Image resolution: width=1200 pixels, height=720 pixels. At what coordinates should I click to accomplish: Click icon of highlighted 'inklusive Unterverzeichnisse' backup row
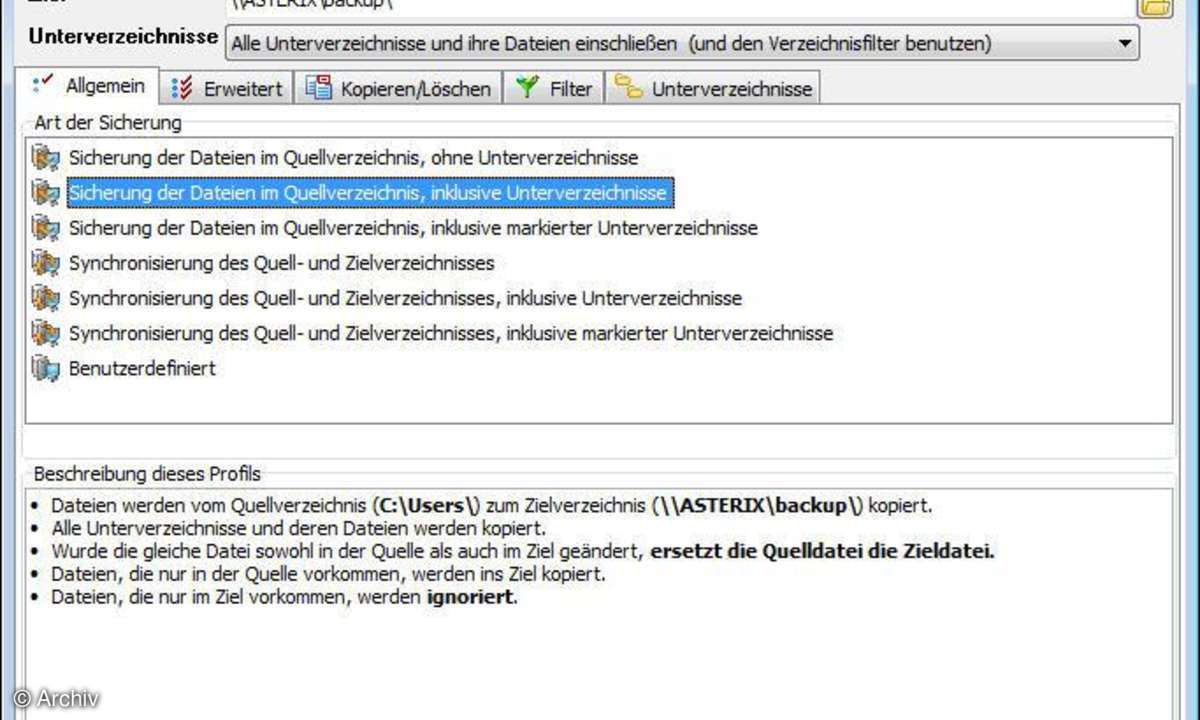click(x=46, y=192)
